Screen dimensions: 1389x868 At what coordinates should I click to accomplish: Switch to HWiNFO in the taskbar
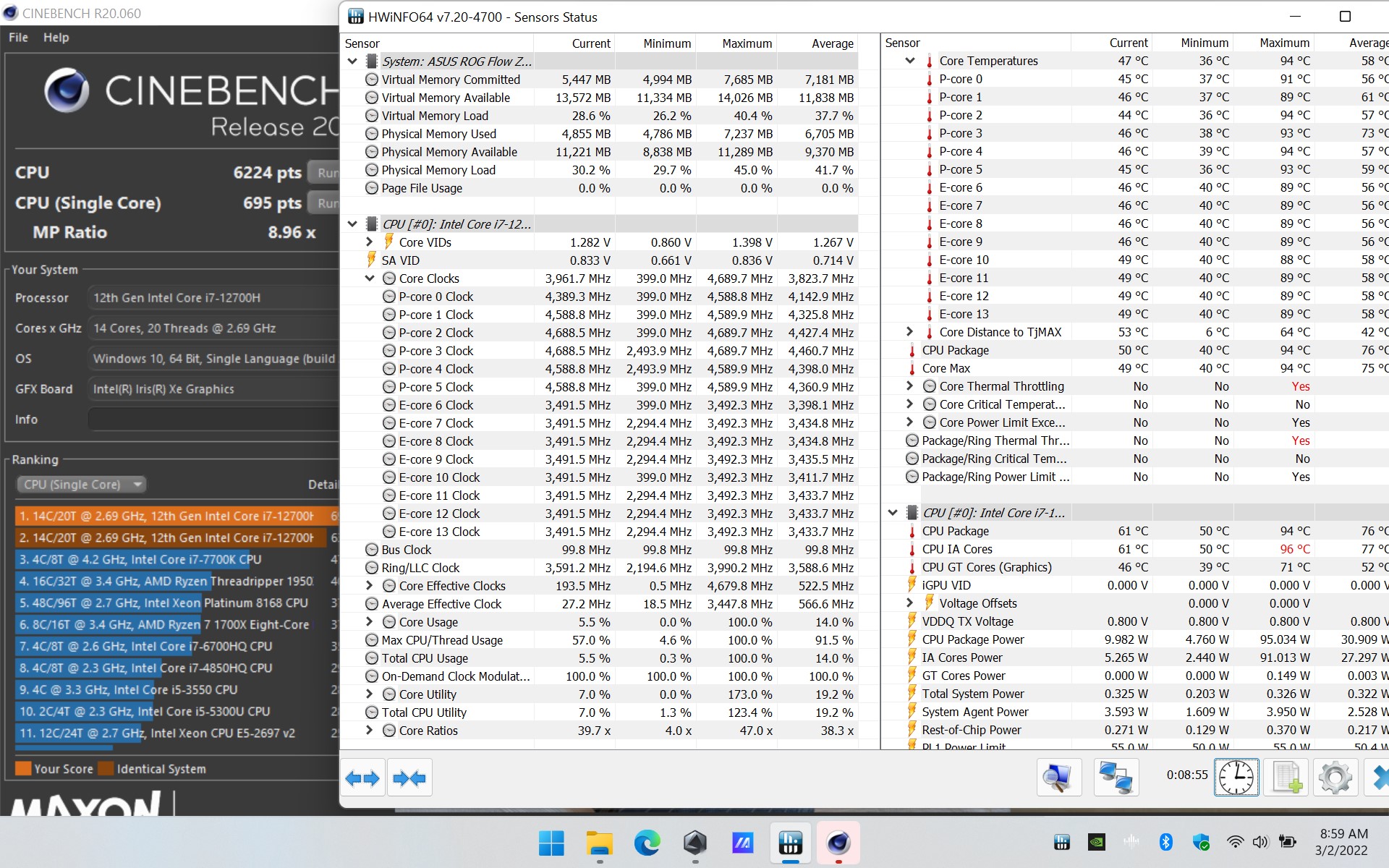point(791,843)
